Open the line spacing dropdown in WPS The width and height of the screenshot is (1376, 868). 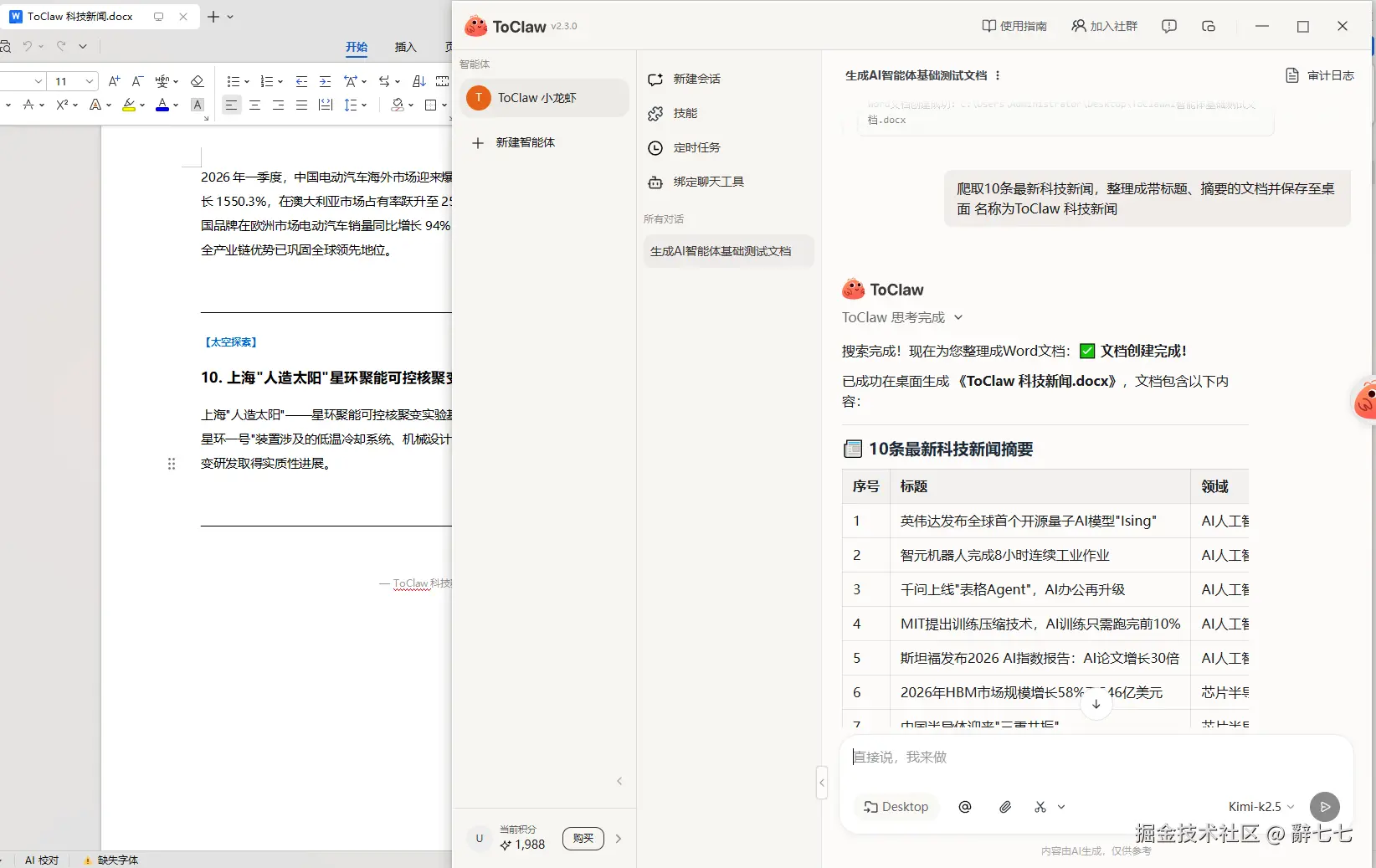coord(364,105)
